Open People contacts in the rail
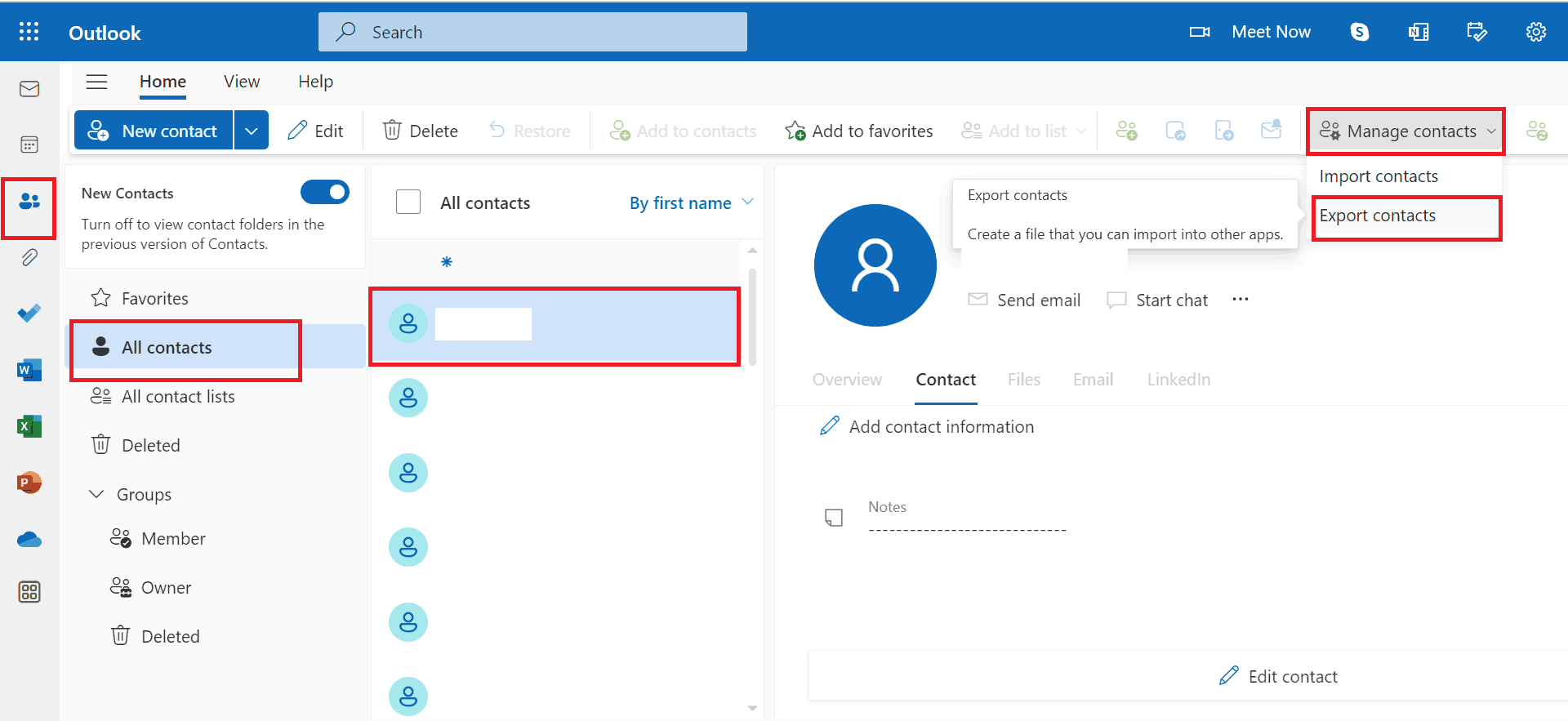Viewport: 1568px width, 721px height. pyautogui.click(x=29, y=201)
